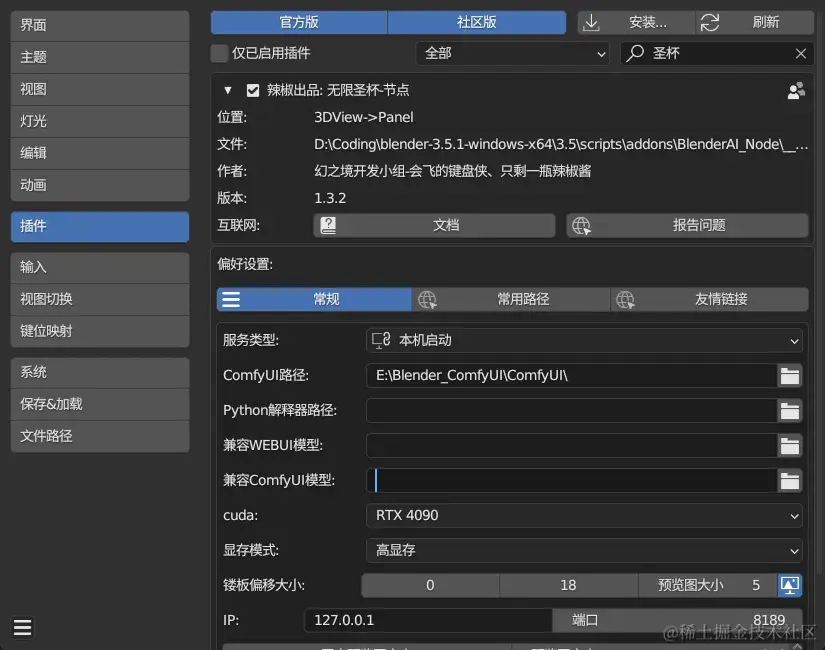This screenshot has height=650, width=825.
Task: Open the 文件路径 preferences section
Action: pos(100,436)
